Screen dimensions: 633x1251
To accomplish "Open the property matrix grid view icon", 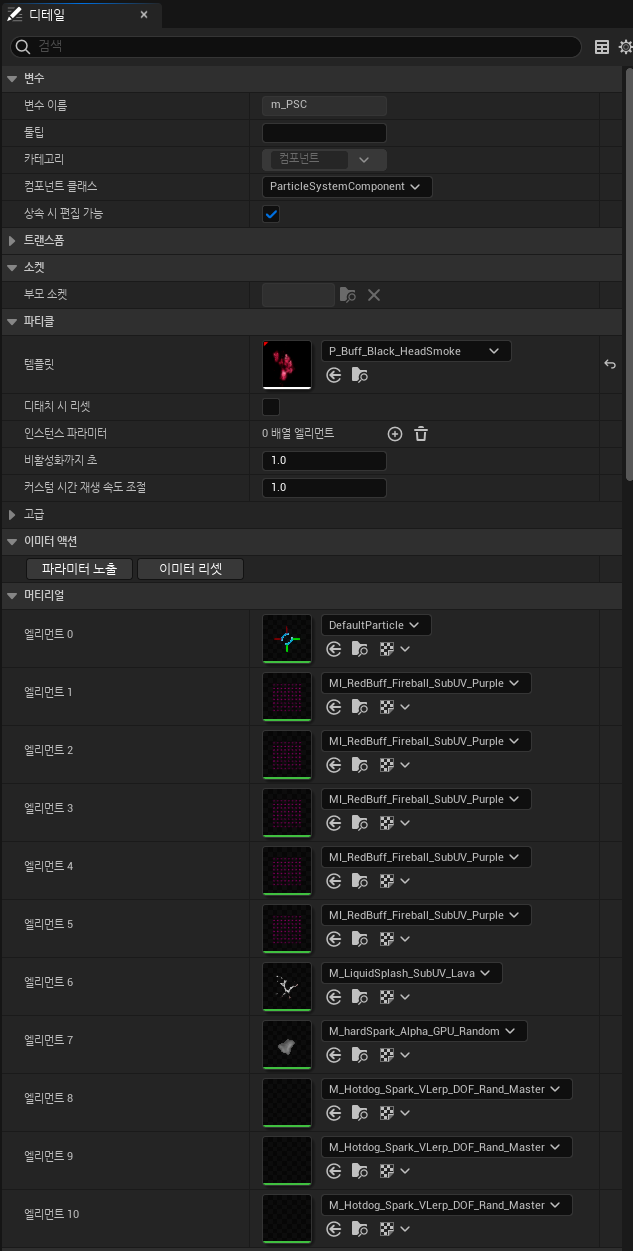I will pyautogui.click(x=602, y=47).
